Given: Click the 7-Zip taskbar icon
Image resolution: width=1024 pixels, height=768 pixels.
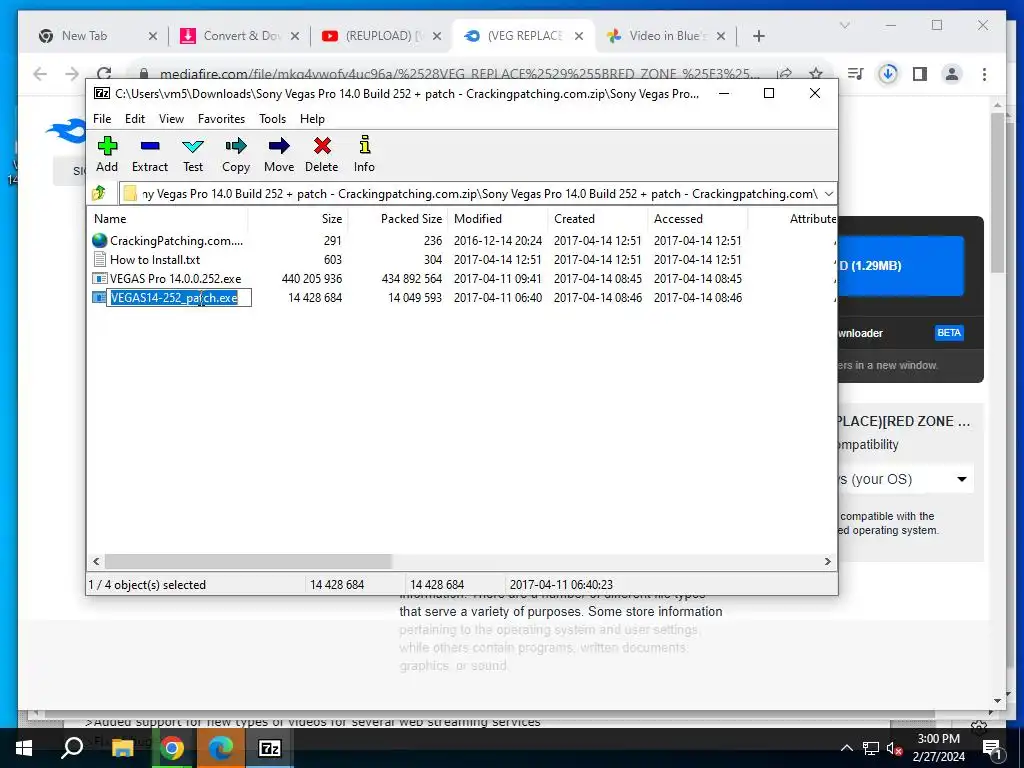Looking at the screenshot, I should 270,748.
